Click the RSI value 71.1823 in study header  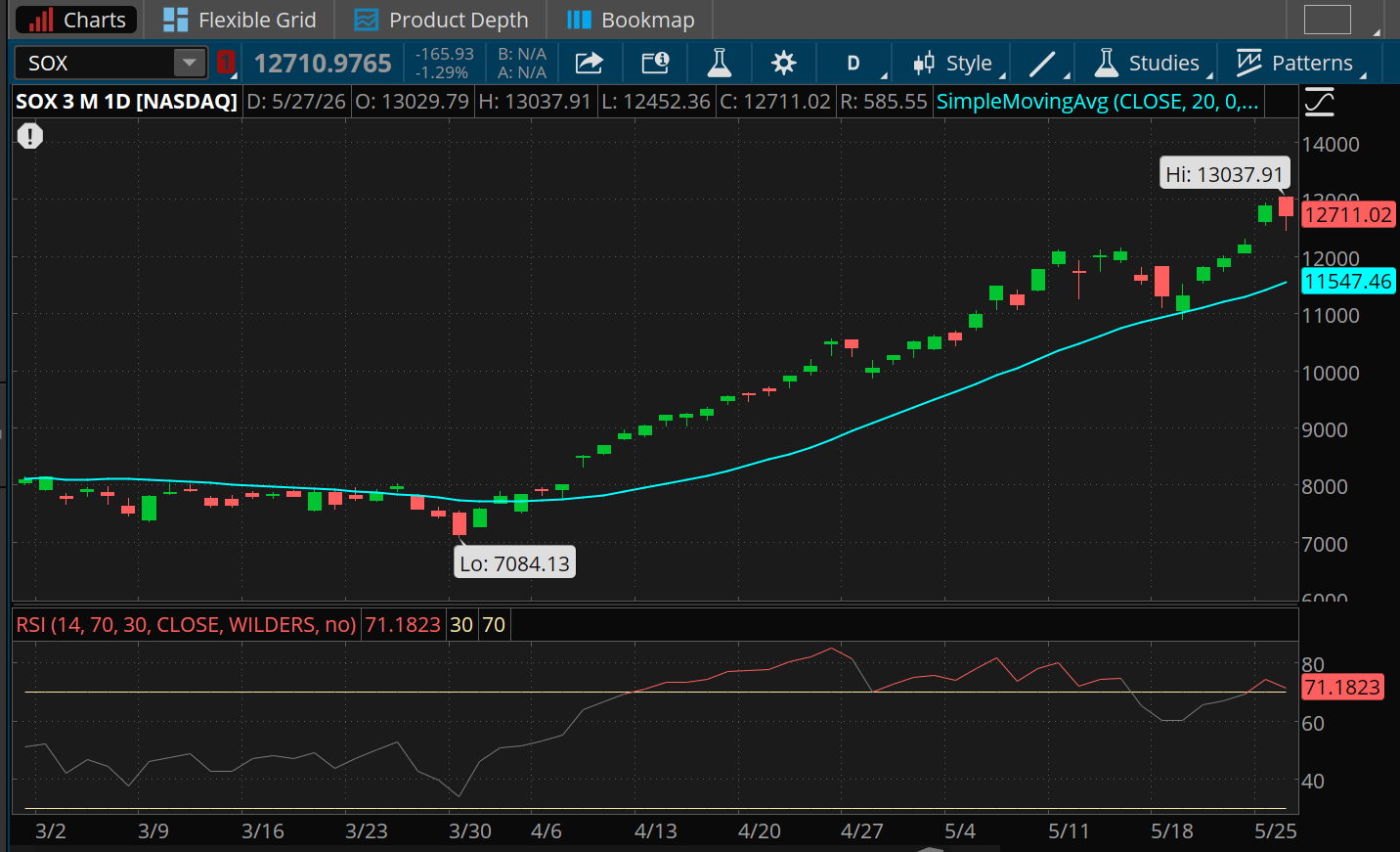(x=403, y=624)
